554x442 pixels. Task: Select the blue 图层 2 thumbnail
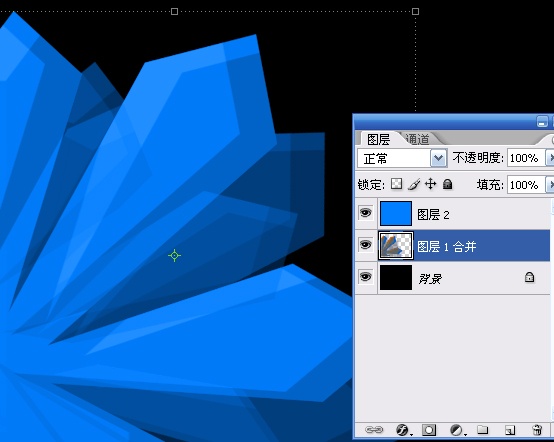(x=396, y=213)
